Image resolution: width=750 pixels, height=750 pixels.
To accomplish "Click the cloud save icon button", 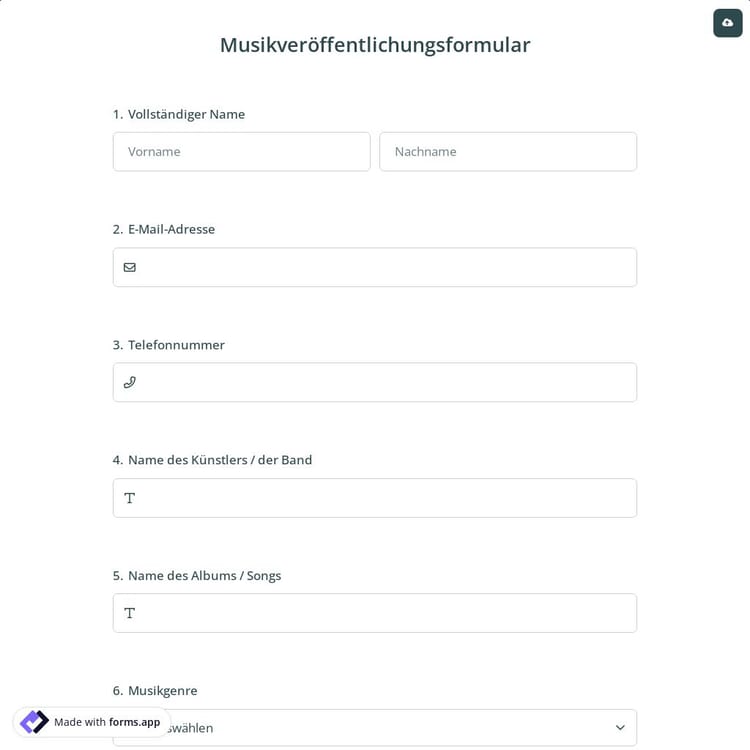I will pos(727,23).
